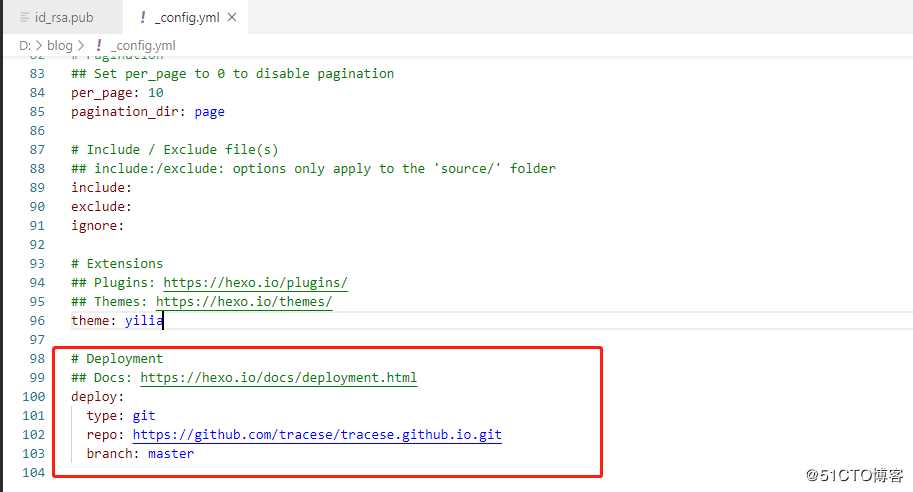Switch to the id_rsa.pub tab
The height and width of the screenshot is (492, 913).
63,17
